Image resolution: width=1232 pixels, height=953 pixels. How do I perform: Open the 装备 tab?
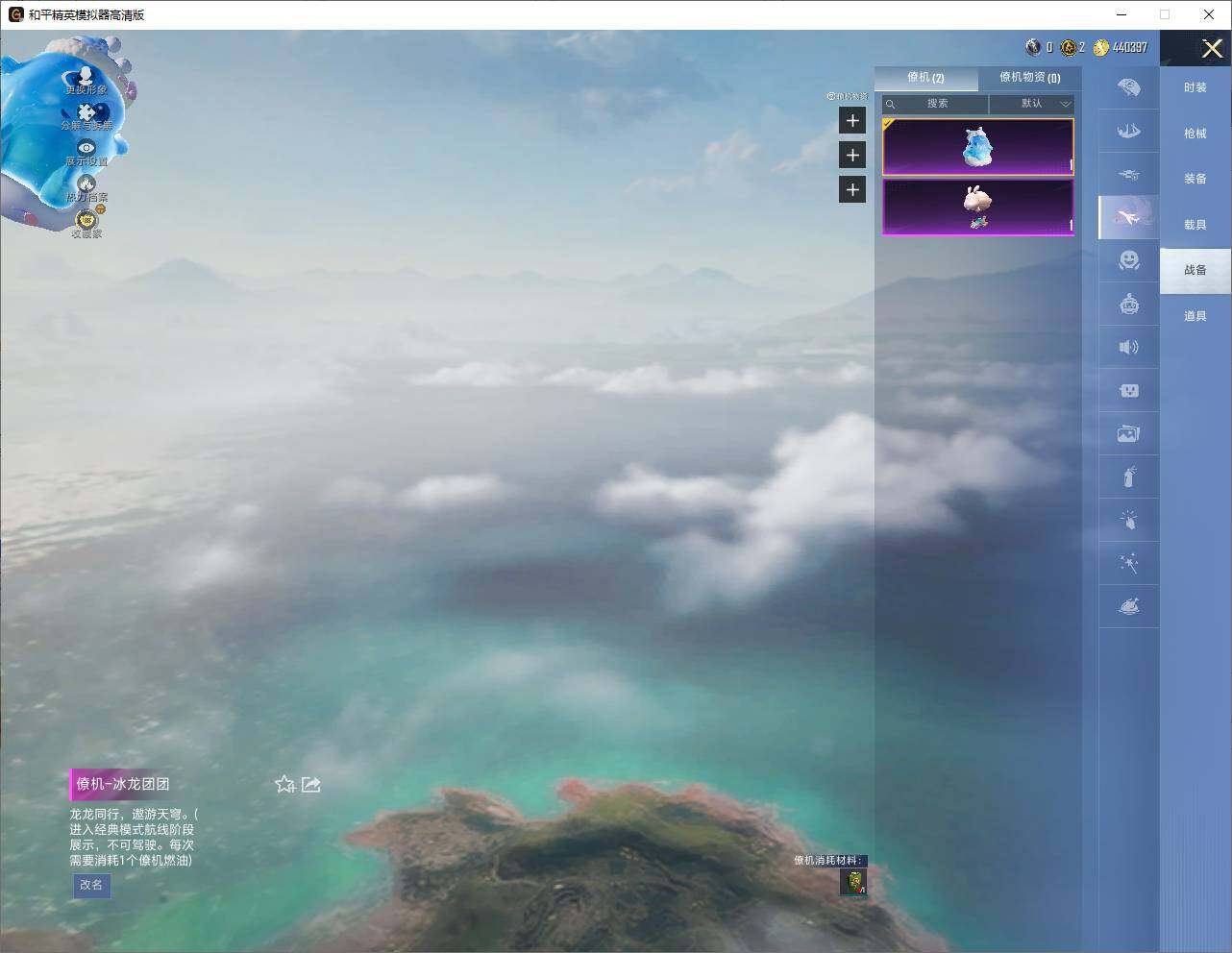point(1195,179)
